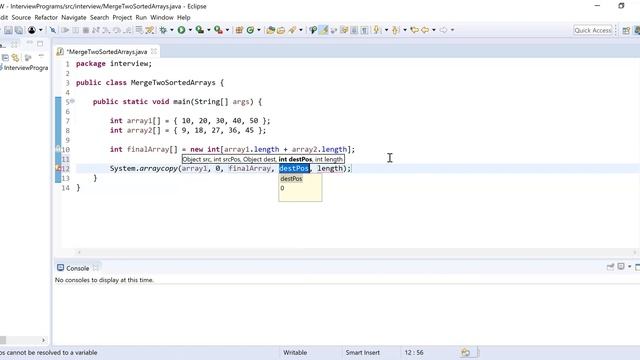Viewport: 640px width, 360px height.
Task: Open the Navigate menu
Action: [74, 18]
